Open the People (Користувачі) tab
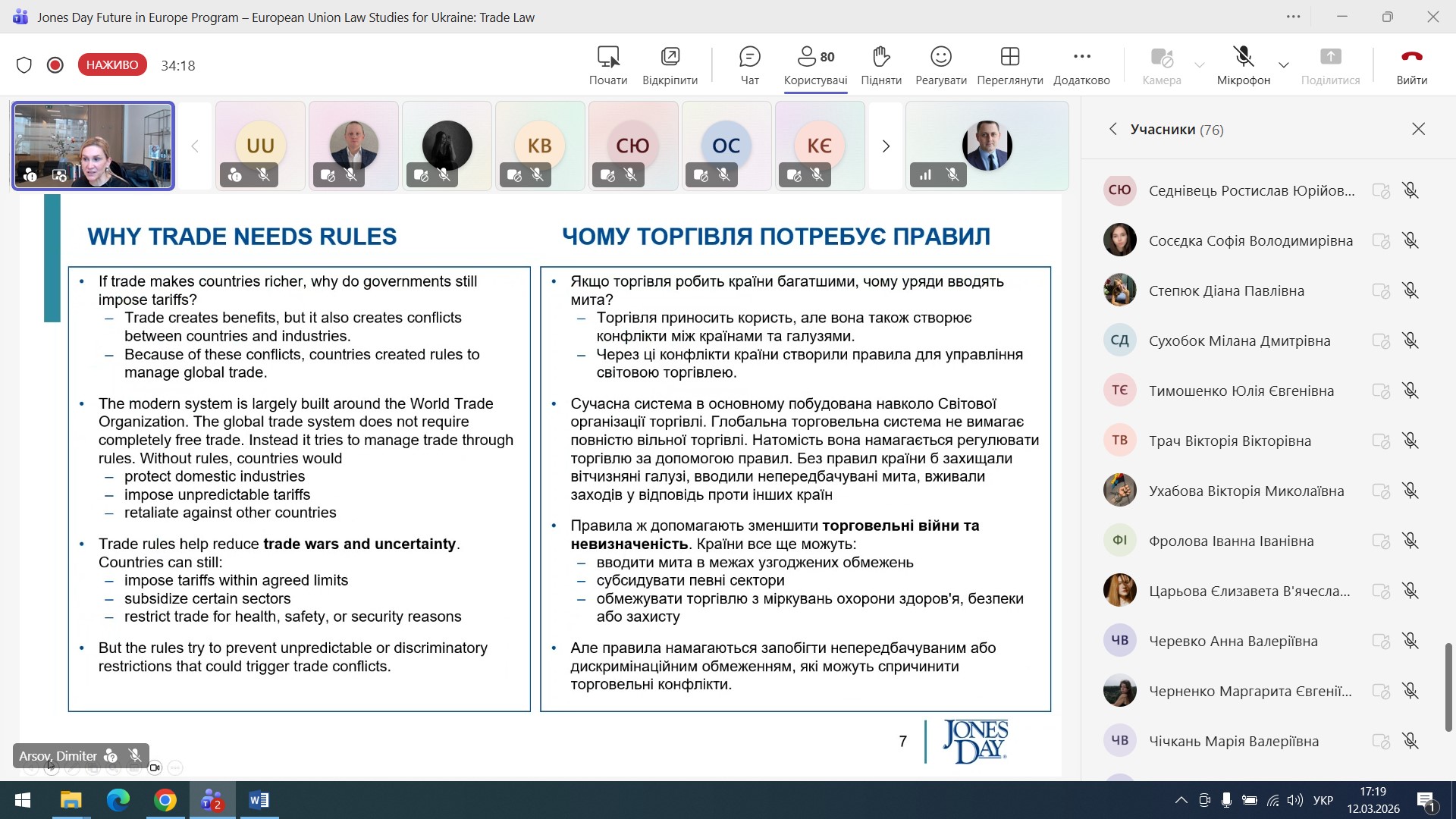 pos(815,58)
